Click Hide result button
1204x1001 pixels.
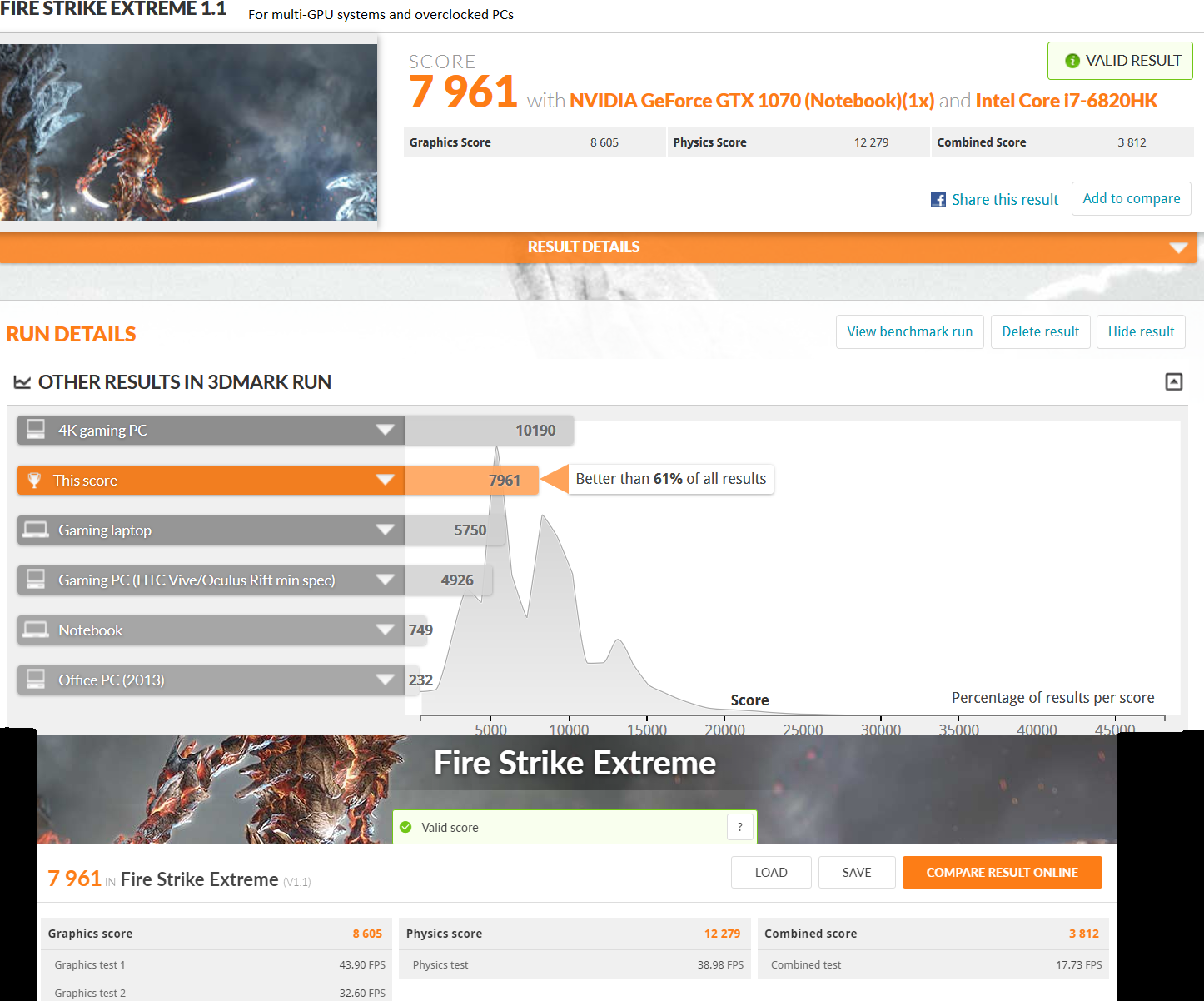(1141, 331)
